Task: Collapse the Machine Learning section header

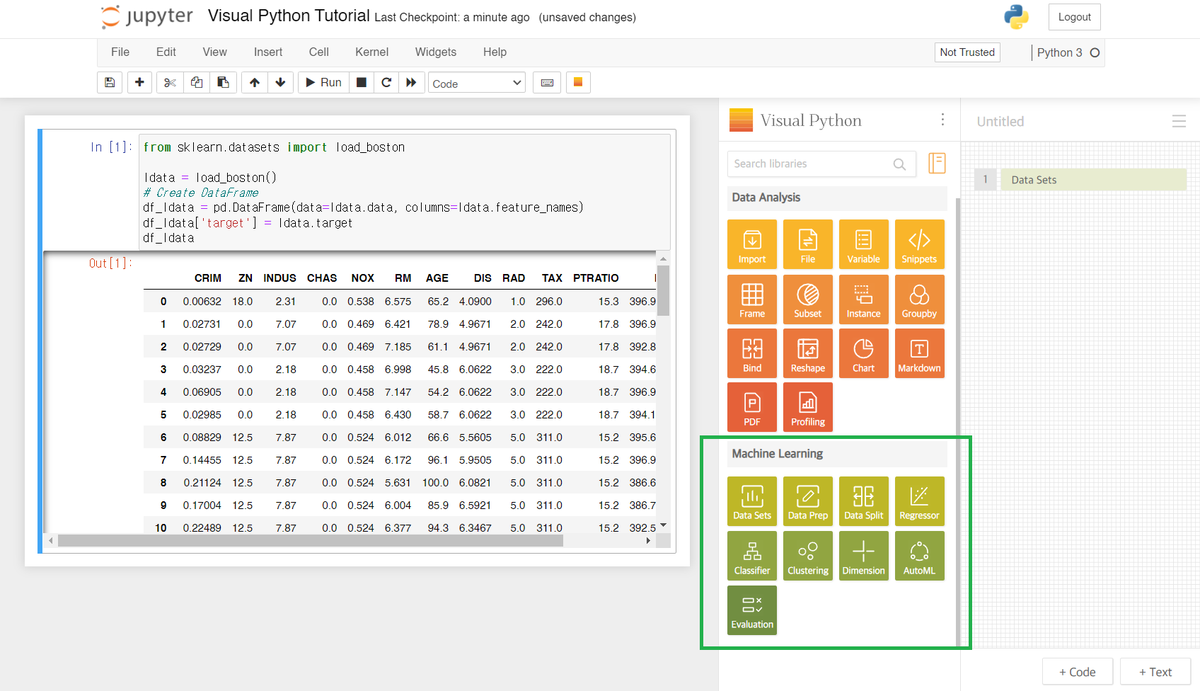Action: pos(837,454)
